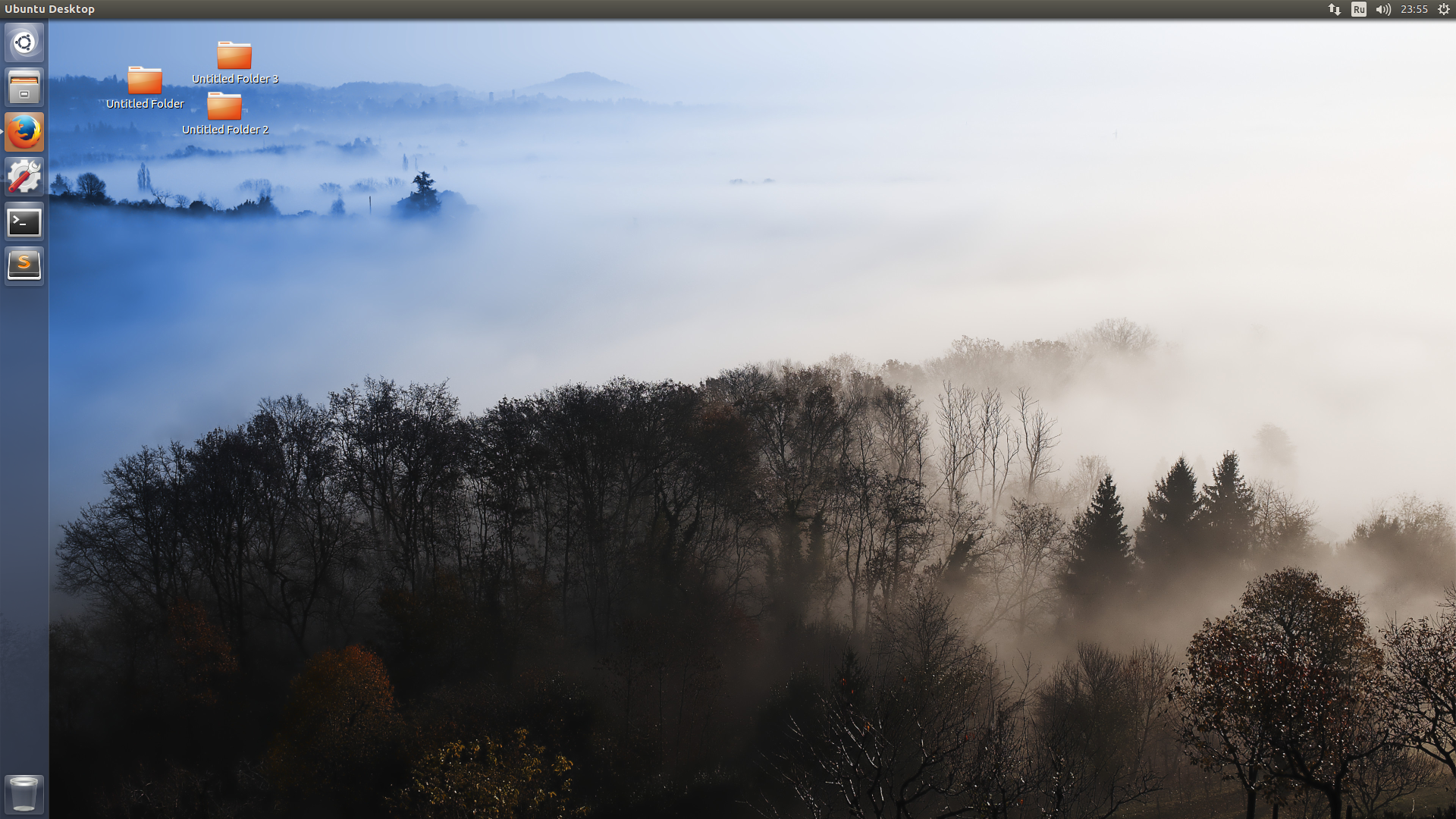Launch Firefox from the dock
1456x819 pixels.
(24, 132)
